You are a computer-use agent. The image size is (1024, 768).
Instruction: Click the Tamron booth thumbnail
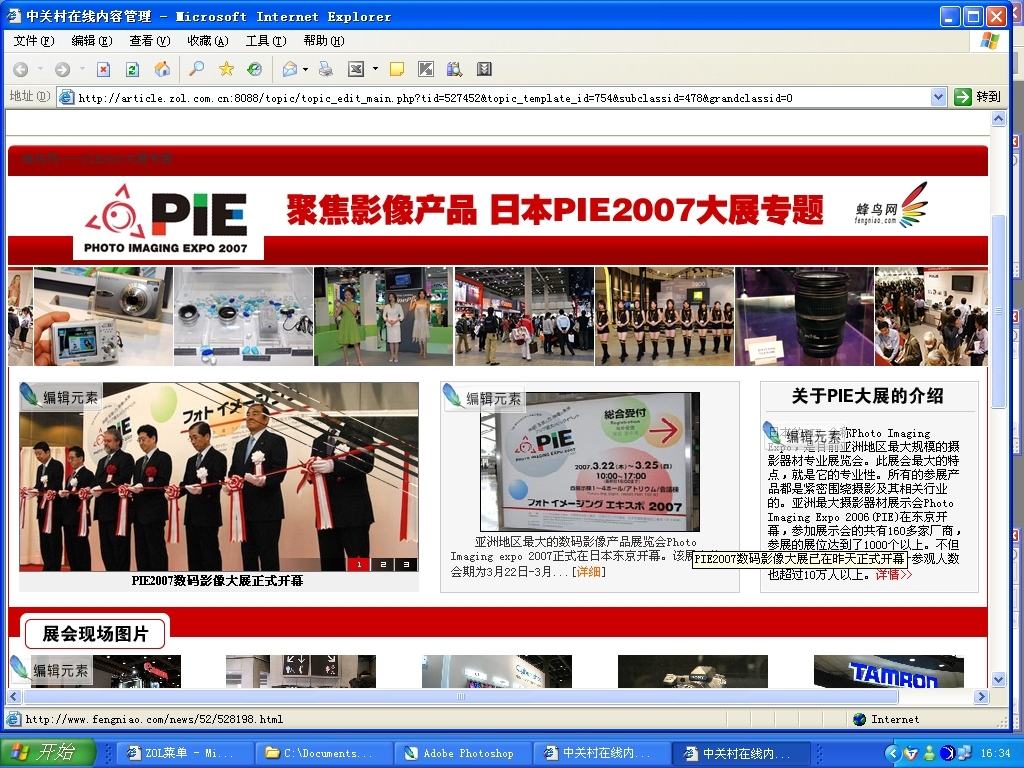[x=889, y=671]
